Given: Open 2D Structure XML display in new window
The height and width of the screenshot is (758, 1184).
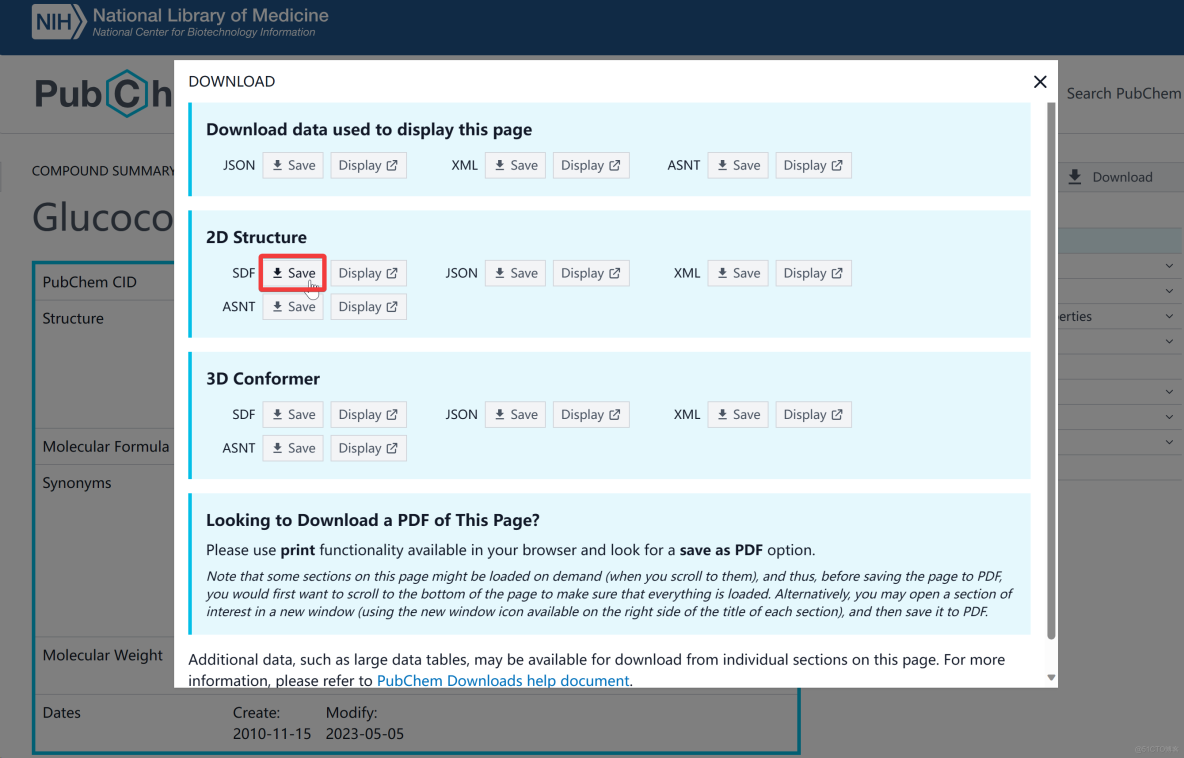Looking at the screenshot, I should (813, 272).
